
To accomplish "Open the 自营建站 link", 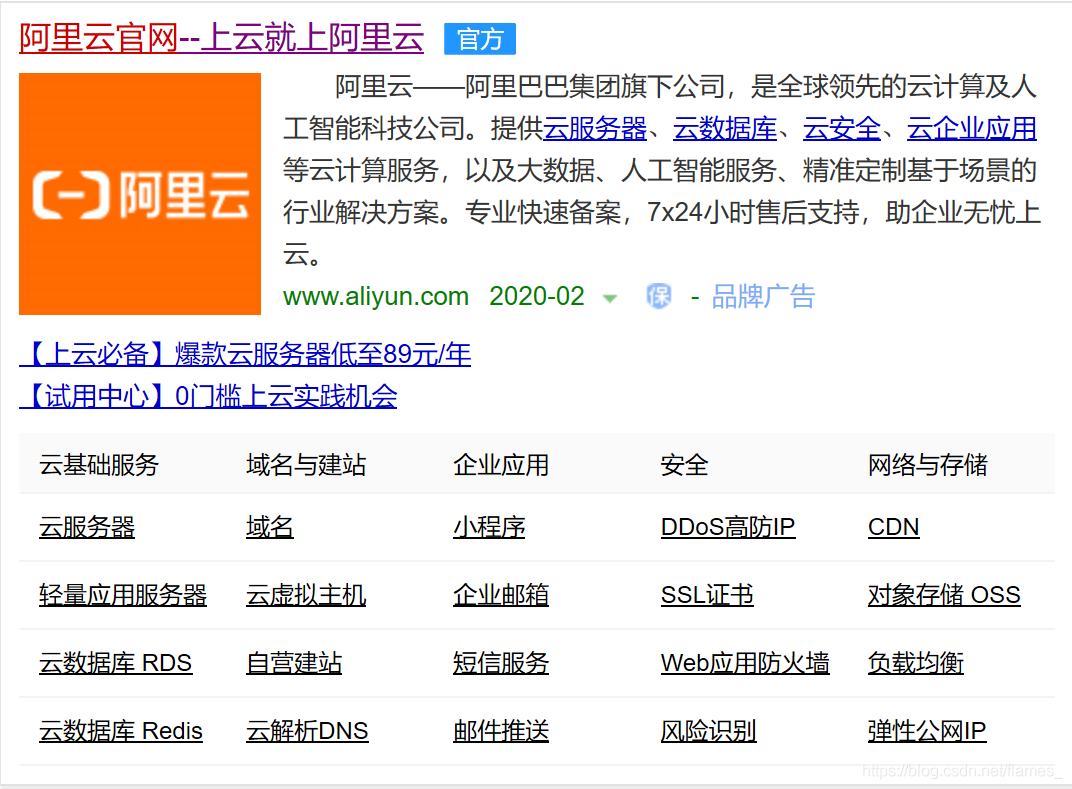I will click(x=294, y=663).
